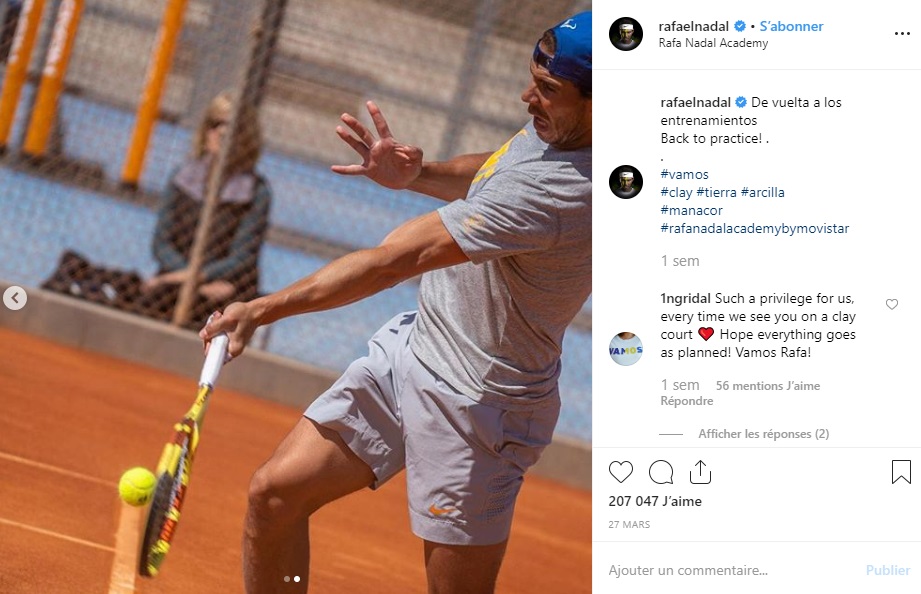The image size is (921, 594).
Task: Save the post with the bookmark icon
Action: click(x=901, y=472)
